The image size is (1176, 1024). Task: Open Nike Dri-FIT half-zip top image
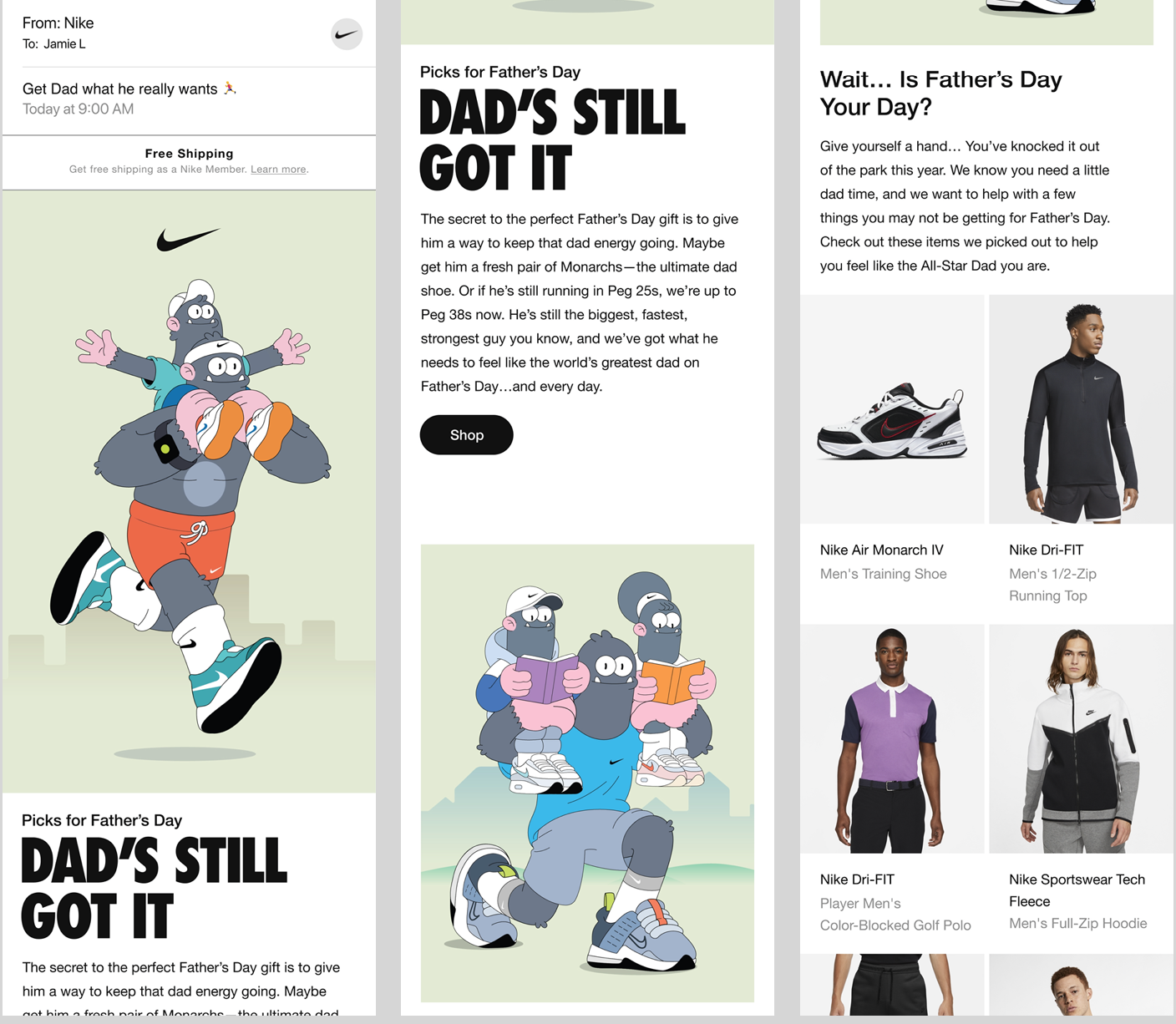(1081, 409)
